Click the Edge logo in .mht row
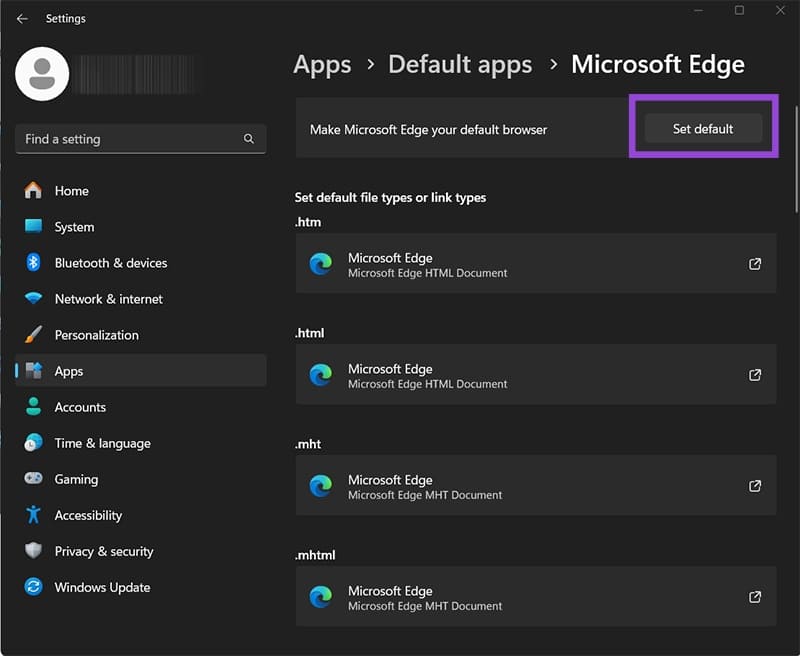 coord(321,486)
